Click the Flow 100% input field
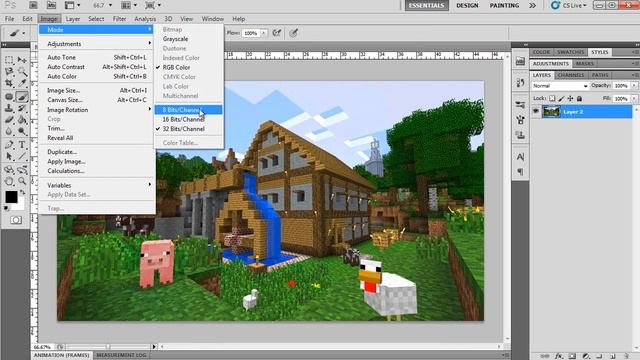 click(251, 33)
